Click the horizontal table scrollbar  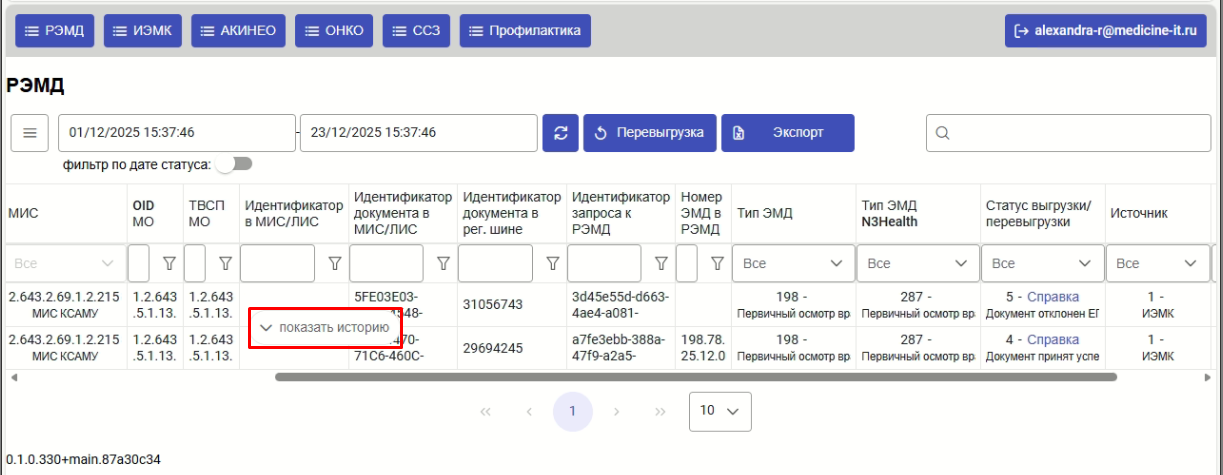tap(695, 377)
